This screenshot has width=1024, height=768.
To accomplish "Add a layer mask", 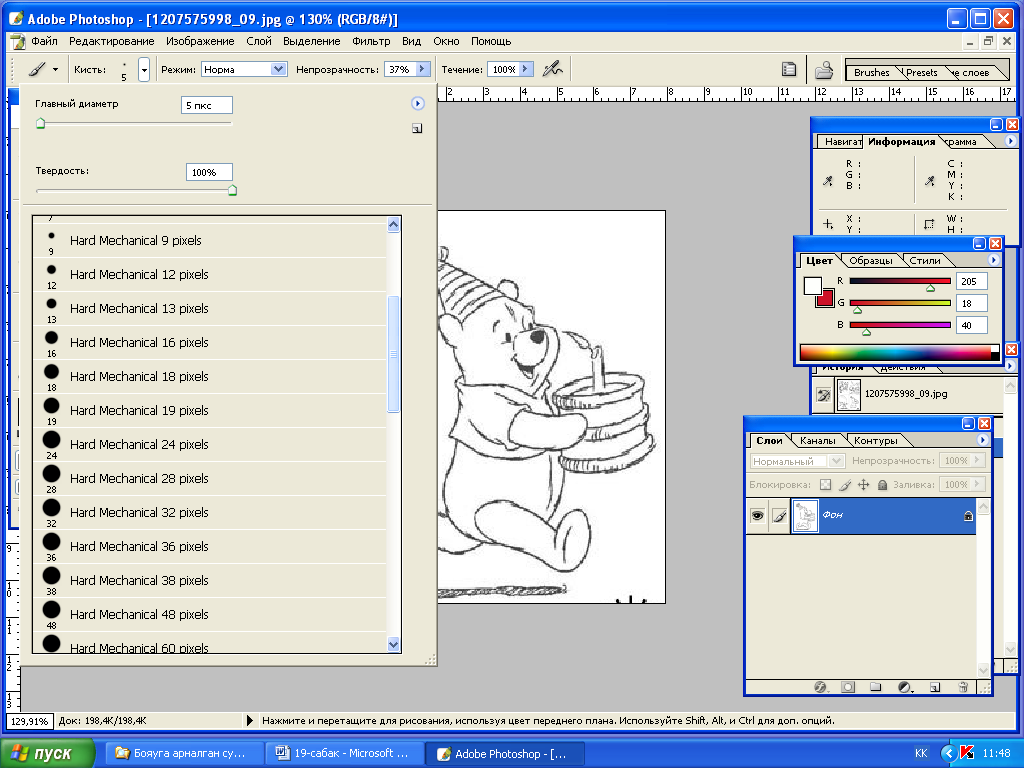I will [x=848, y=687].
